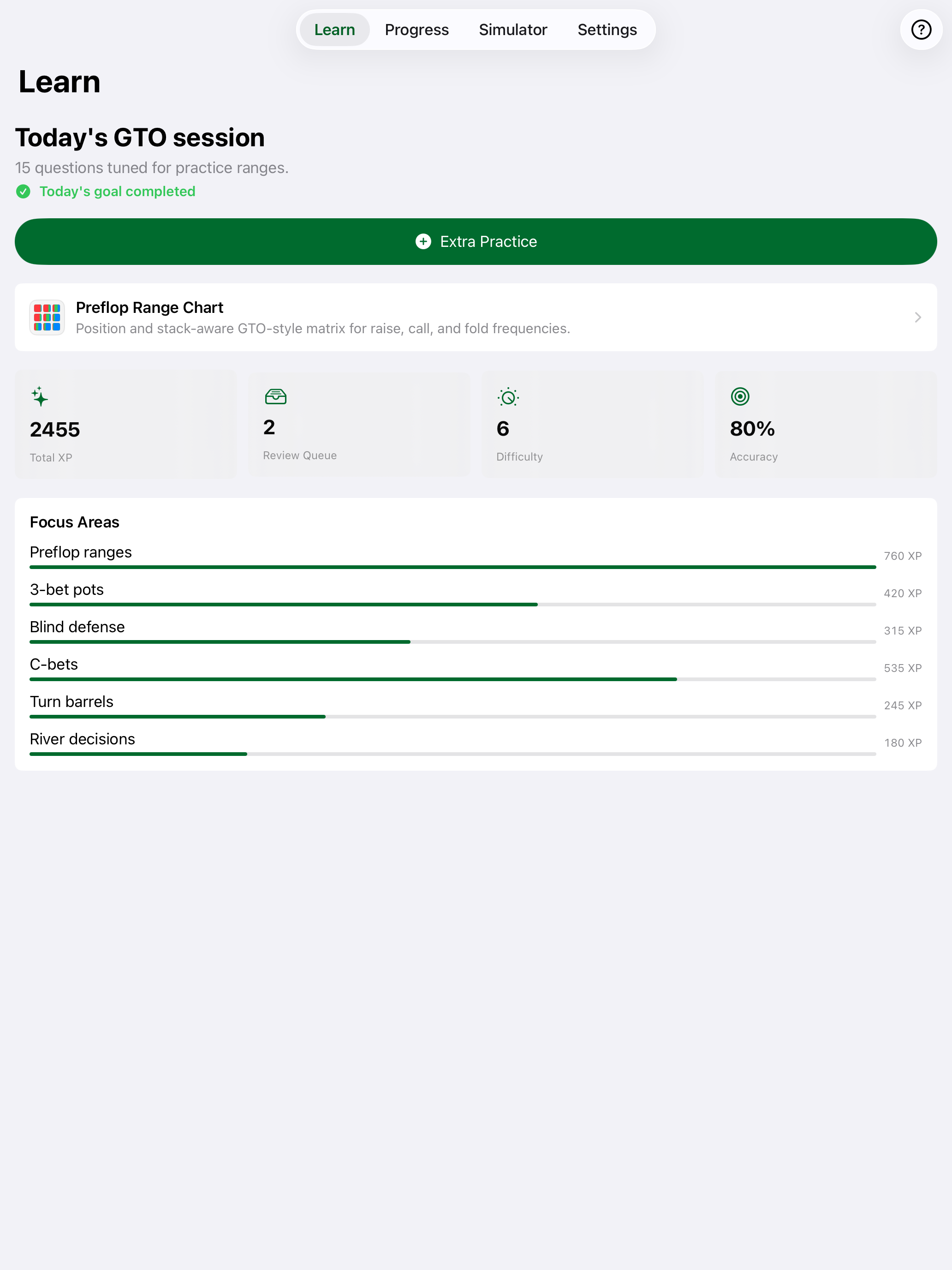This screenshot has width=952, height=1270.
Task: Select the '3-bet pots' label
Action: click(x=66, y=590)
